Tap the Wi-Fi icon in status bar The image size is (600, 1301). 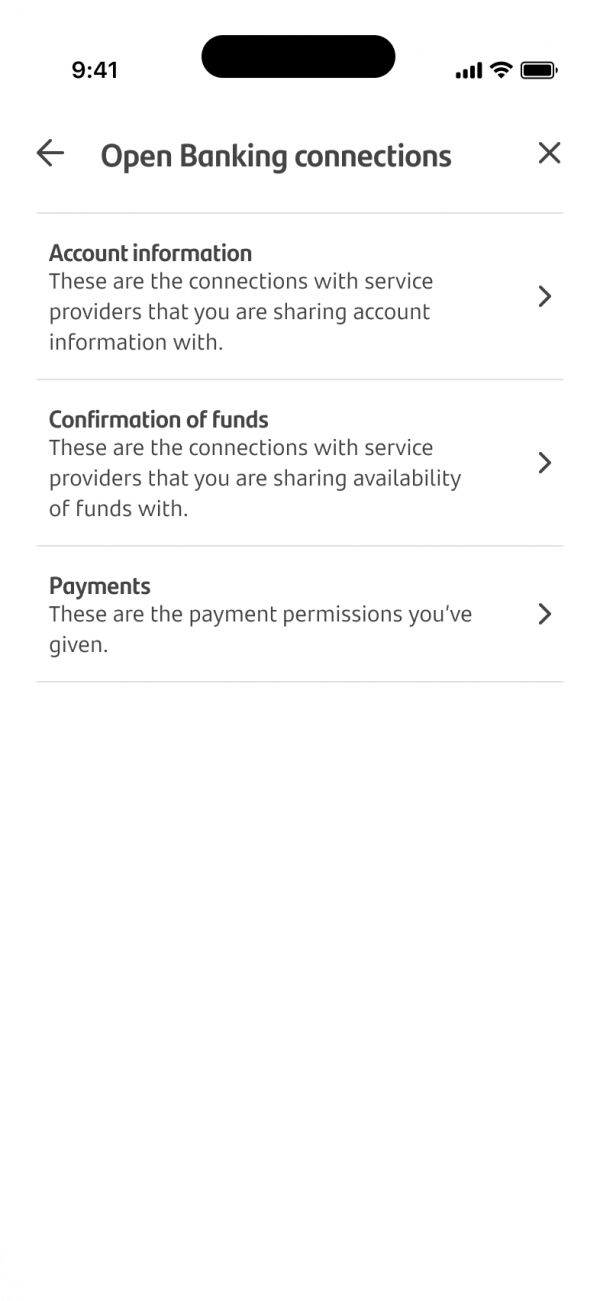pos(498,70)
